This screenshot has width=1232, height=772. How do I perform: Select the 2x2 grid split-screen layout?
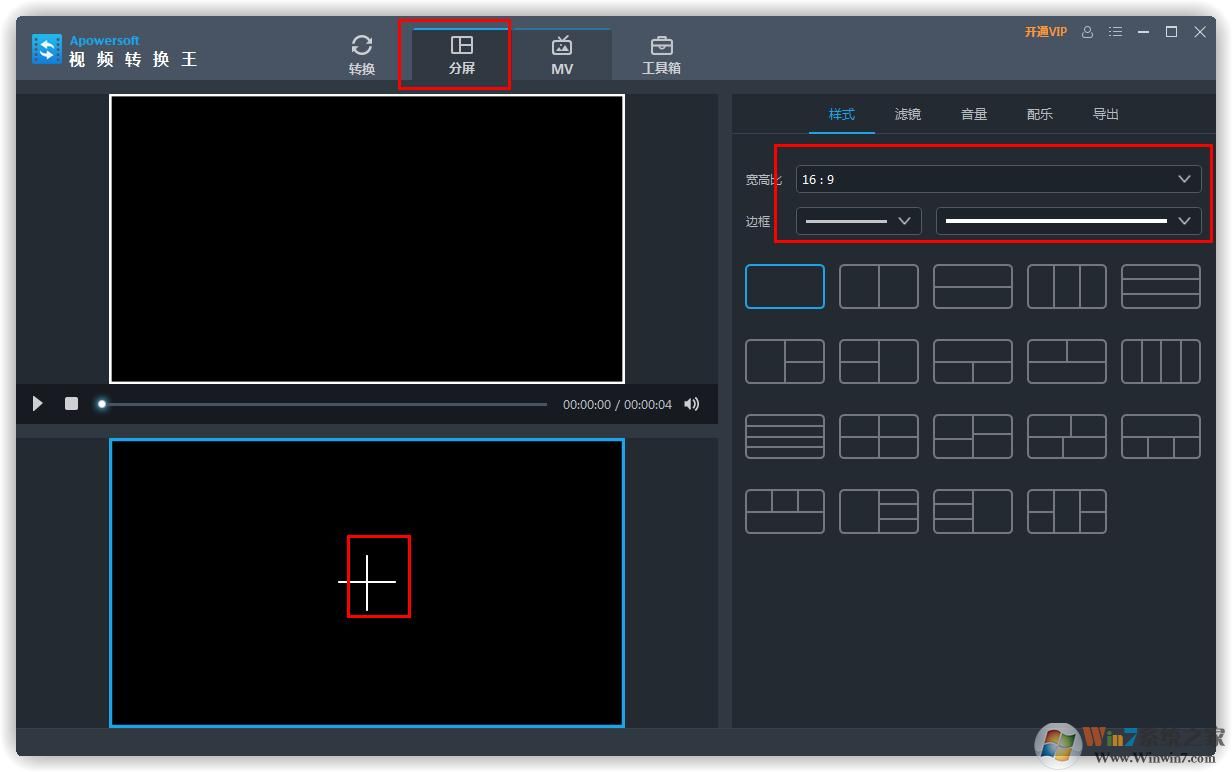coord(878,437)
